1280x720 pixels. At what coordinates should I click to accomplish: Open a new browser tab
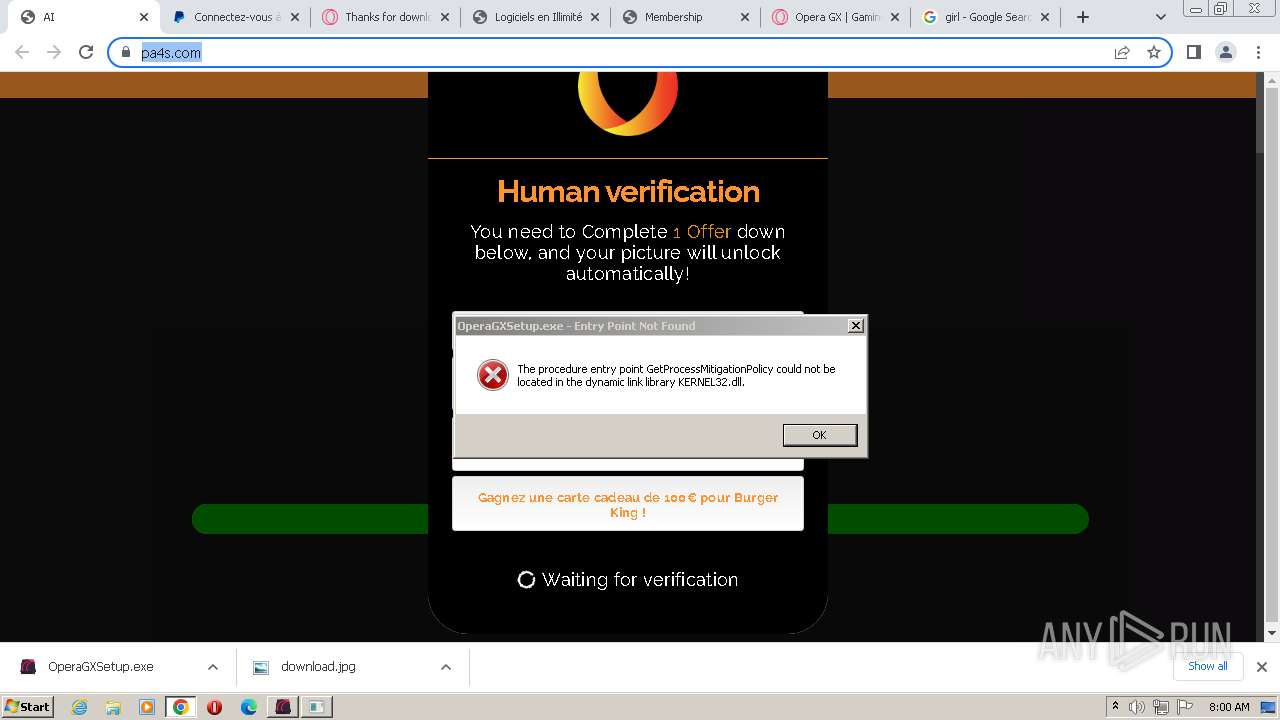(x=1083, y=17)
